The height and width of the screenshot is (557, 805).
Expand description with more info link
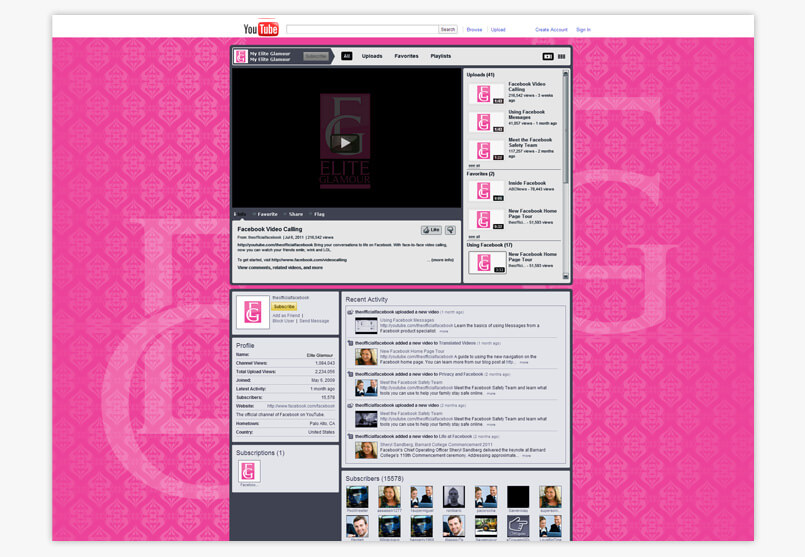tap(442, 260)
